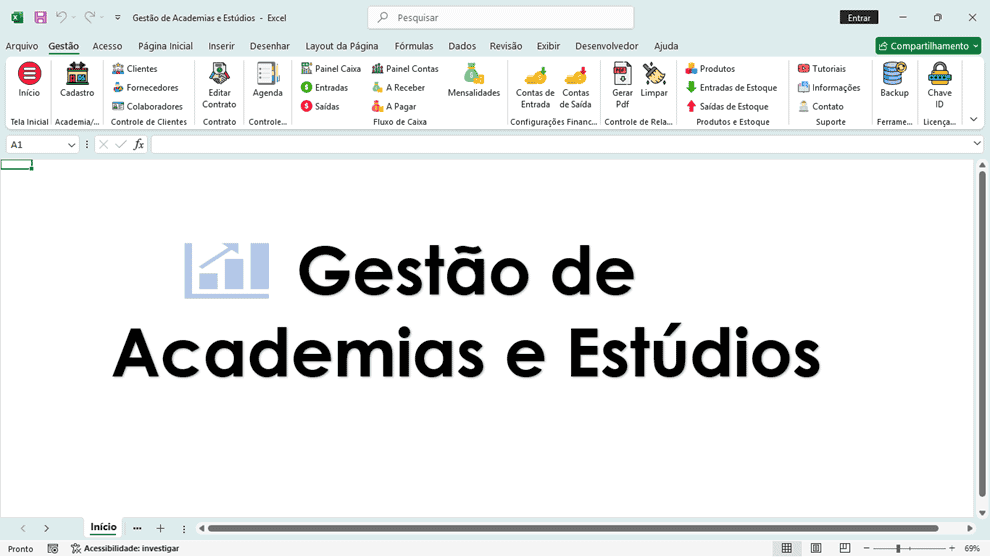Open Contas de Entrada settings
The height and width of the screenshot is (557, 991).
pyautogui.click(x=535, y=86)
